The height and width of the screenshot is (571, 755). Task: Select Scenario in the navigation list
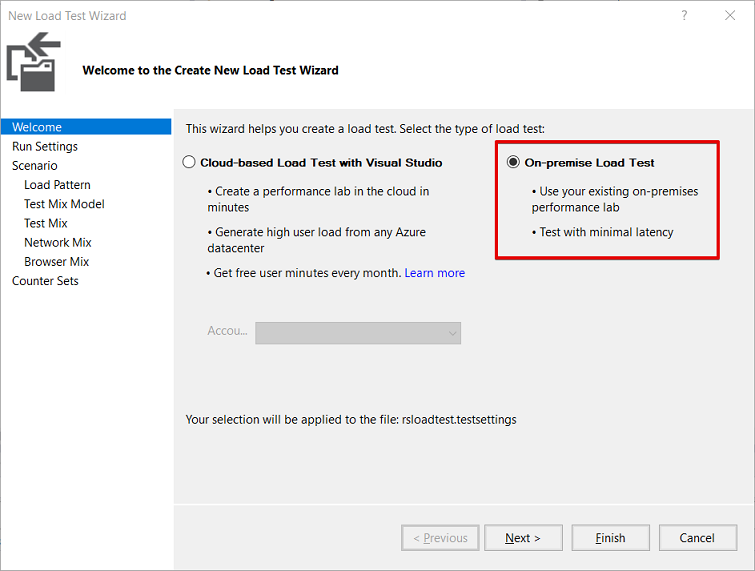pyautogui.click(x=35, y=166)
